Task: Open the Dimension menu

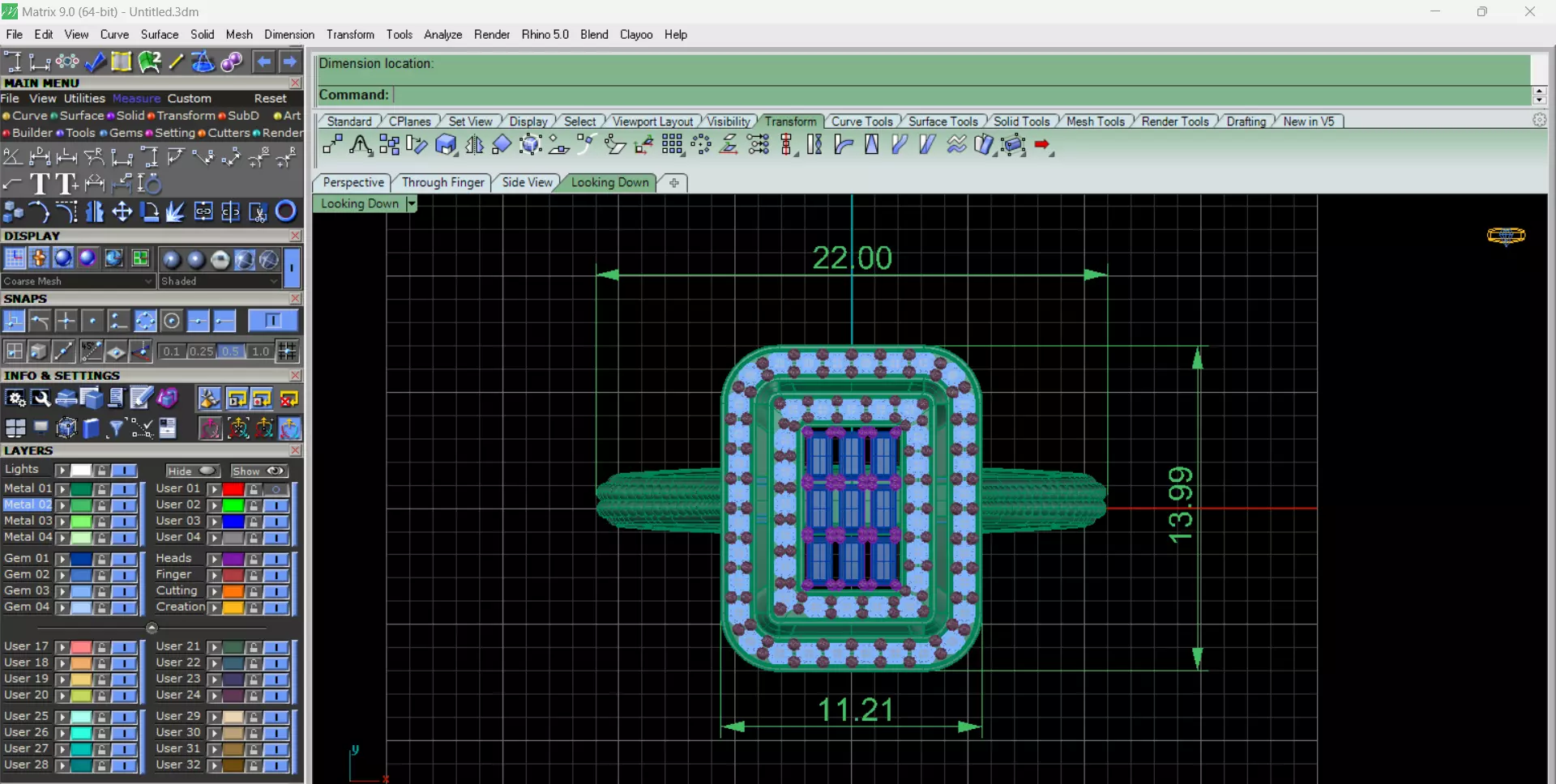Action: pyautogui.click(x=289, y=34)
